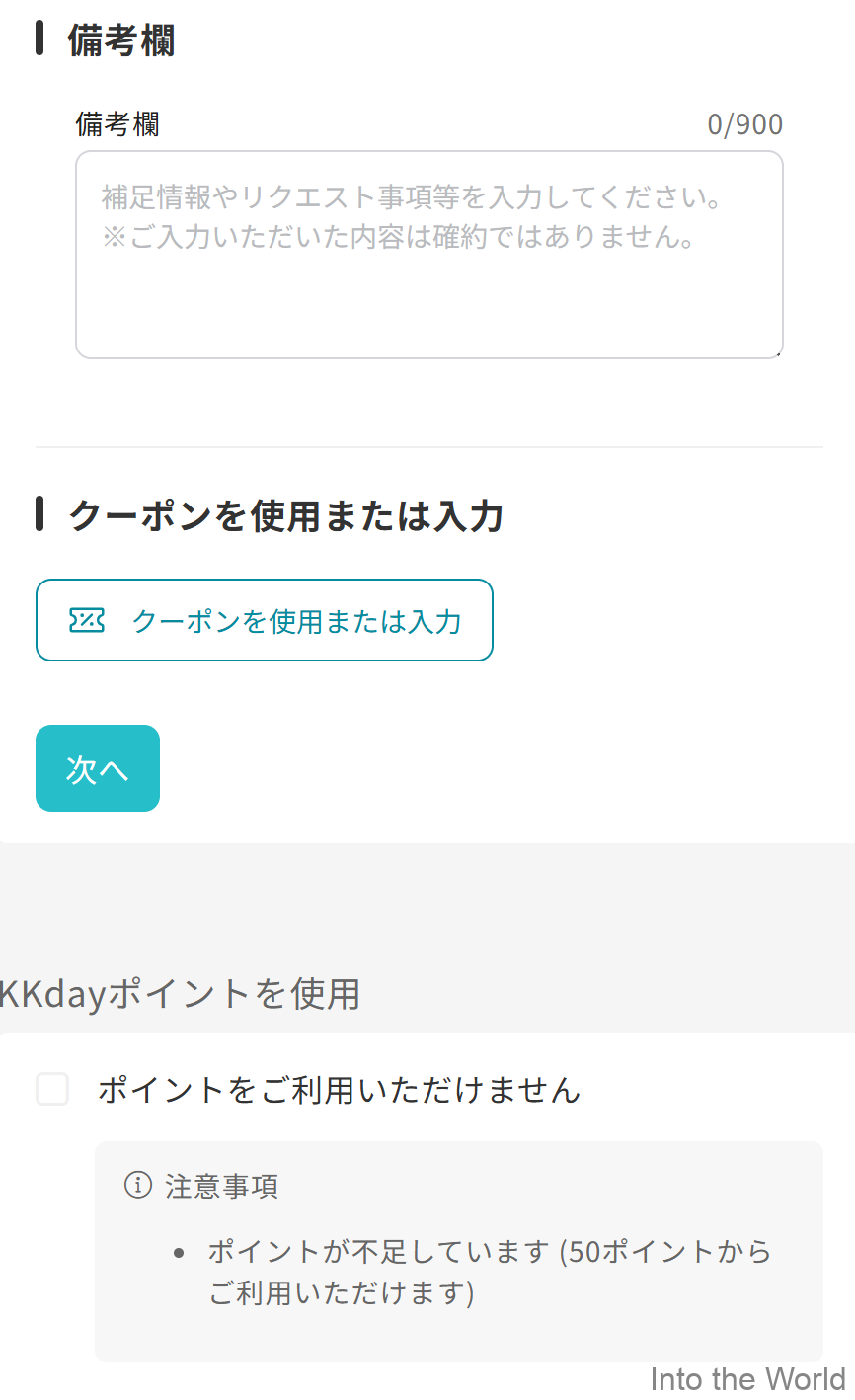Click the teal next-step button
Viewport: 855px width, 1400px height.
click(97, 767)
